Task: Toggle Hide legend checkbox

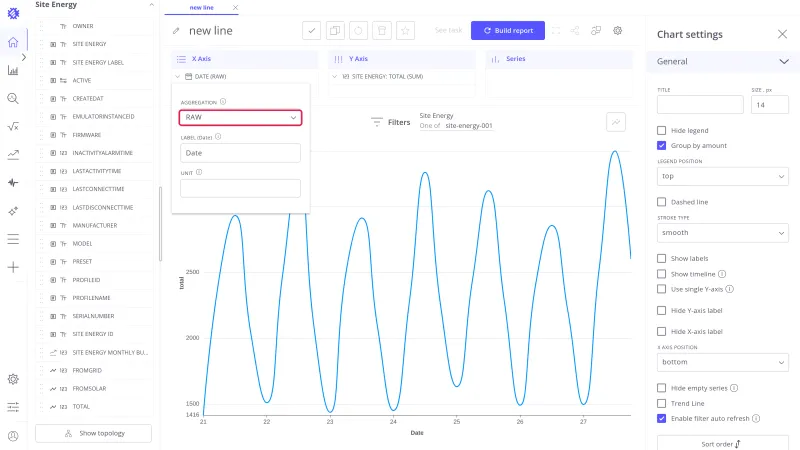Action: click(662, 131)
